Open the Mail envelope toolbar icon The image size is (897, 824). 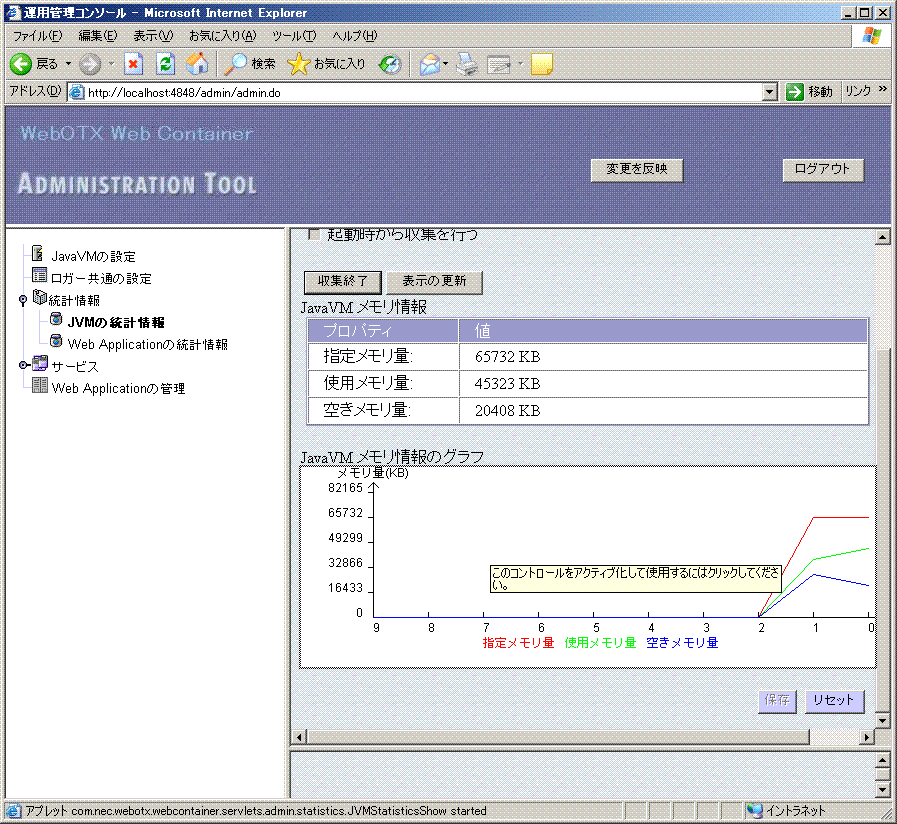430,64
